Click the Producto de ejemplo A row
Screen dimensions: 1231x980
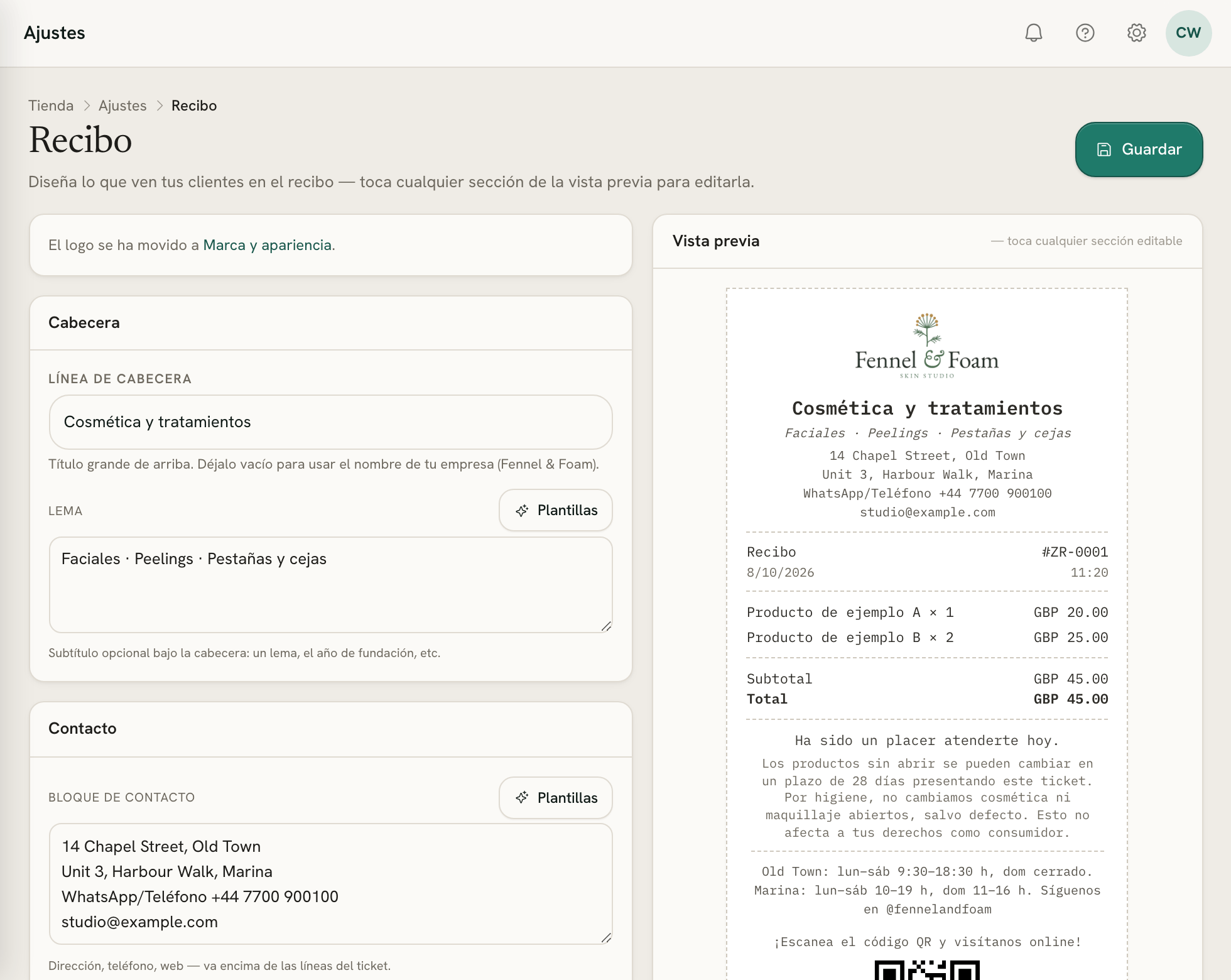927,612
